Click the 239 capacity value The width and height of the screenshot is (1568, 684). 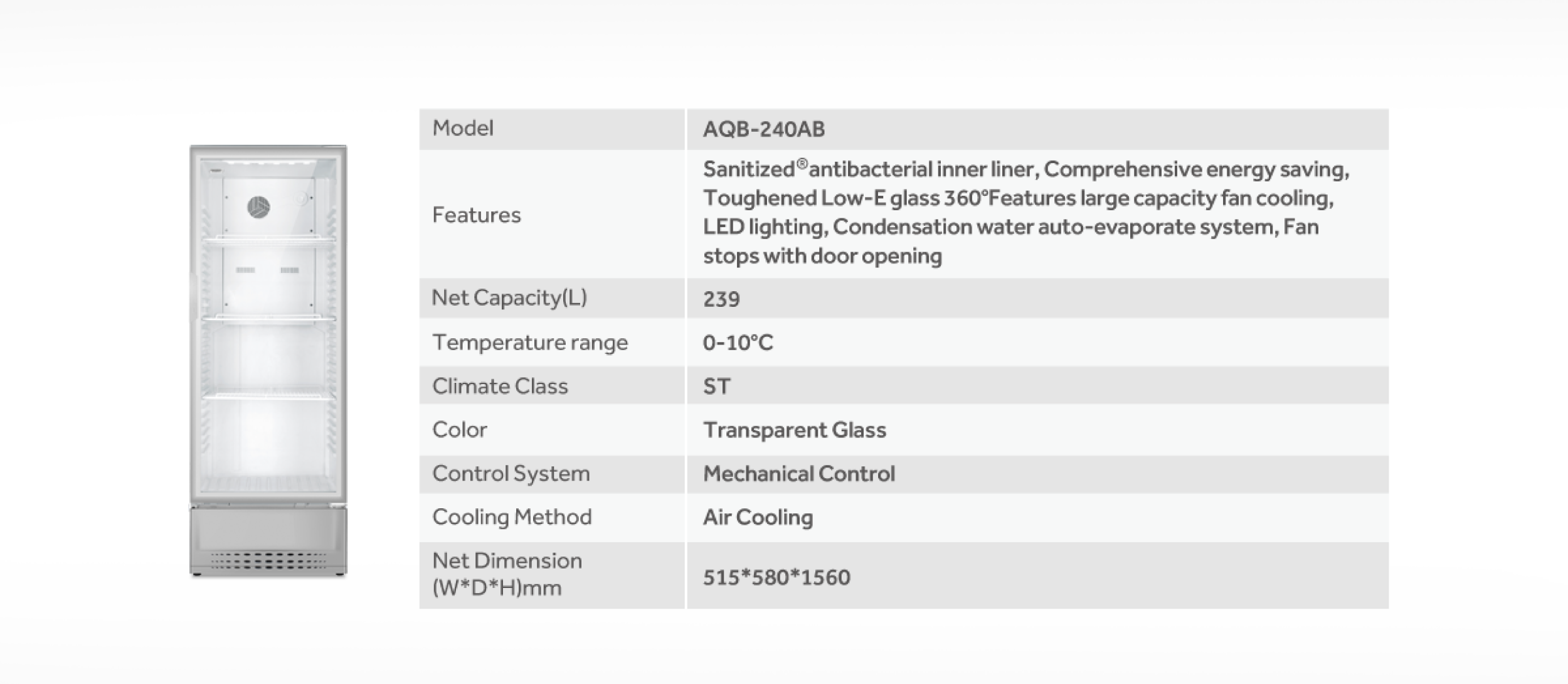[x=721, y=299]
